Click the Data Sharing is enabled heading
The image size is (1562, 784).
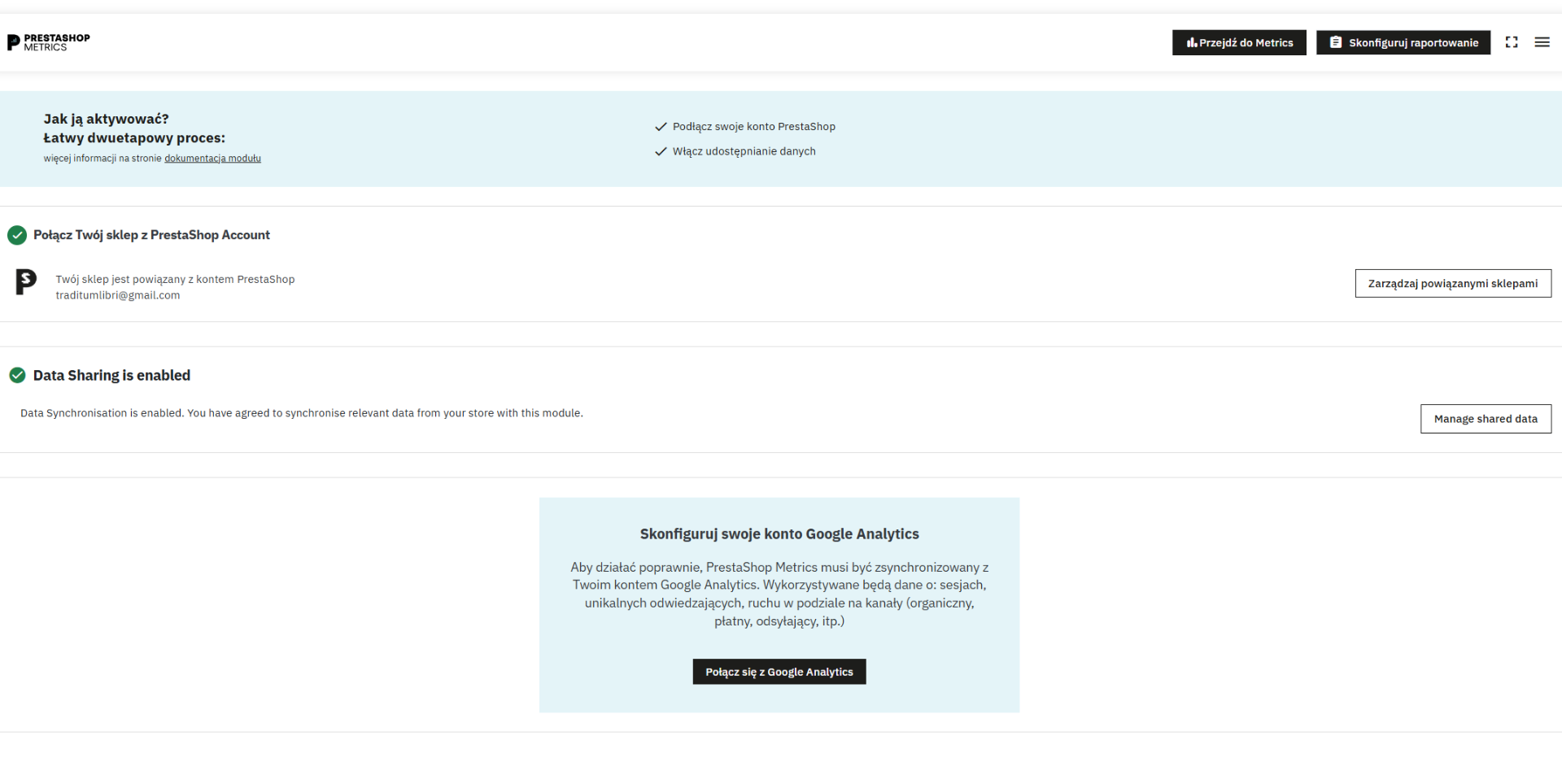(111, 375)
